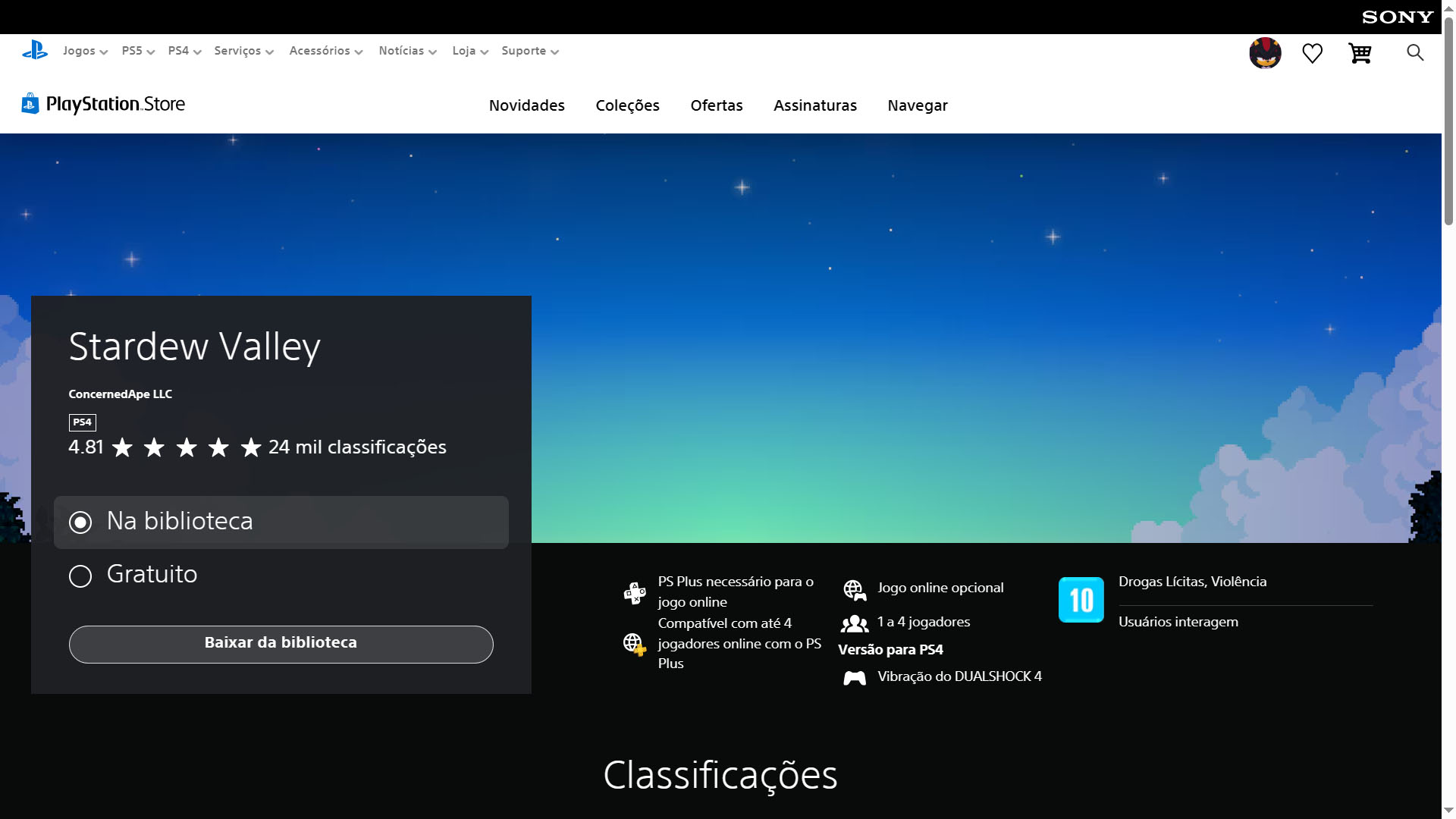This screenshot has height=819, width=1456.
Task: Click the Classificações section heading
Action: point(720,775)
